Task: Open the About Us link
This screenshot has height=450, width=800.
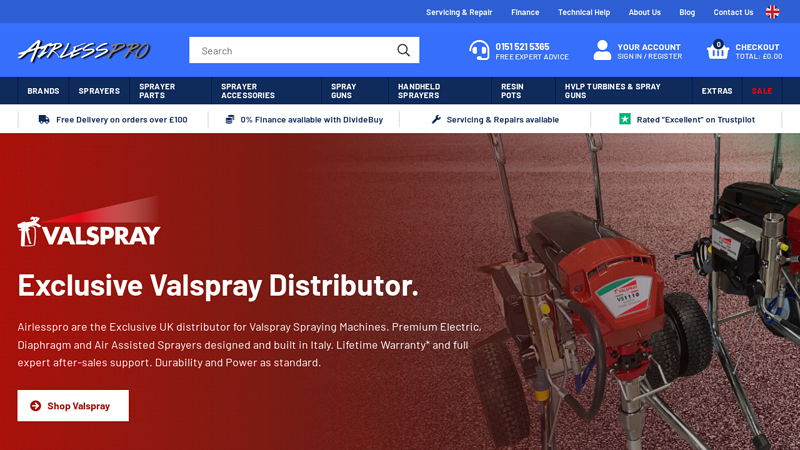Action: [x=644, y=12]
